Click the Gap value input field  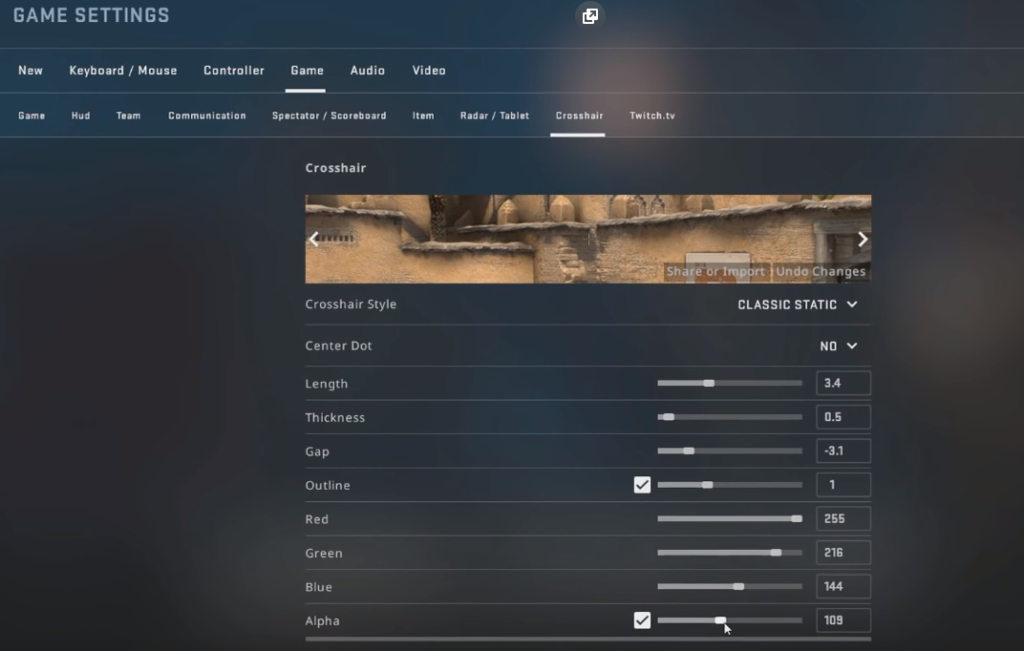point(843,451)
